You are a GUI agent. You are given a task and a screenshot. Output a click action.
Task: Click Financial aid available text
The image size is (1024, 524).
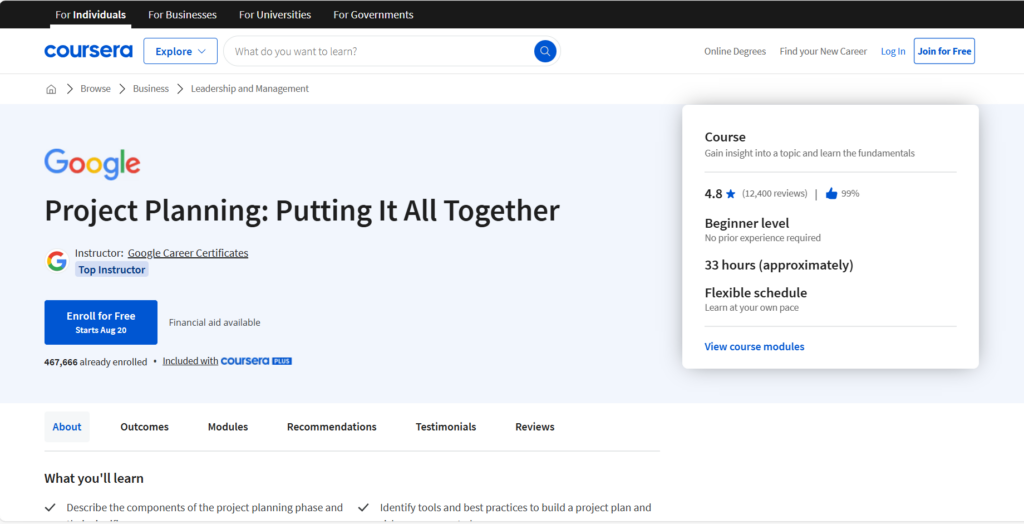(214, 322)
